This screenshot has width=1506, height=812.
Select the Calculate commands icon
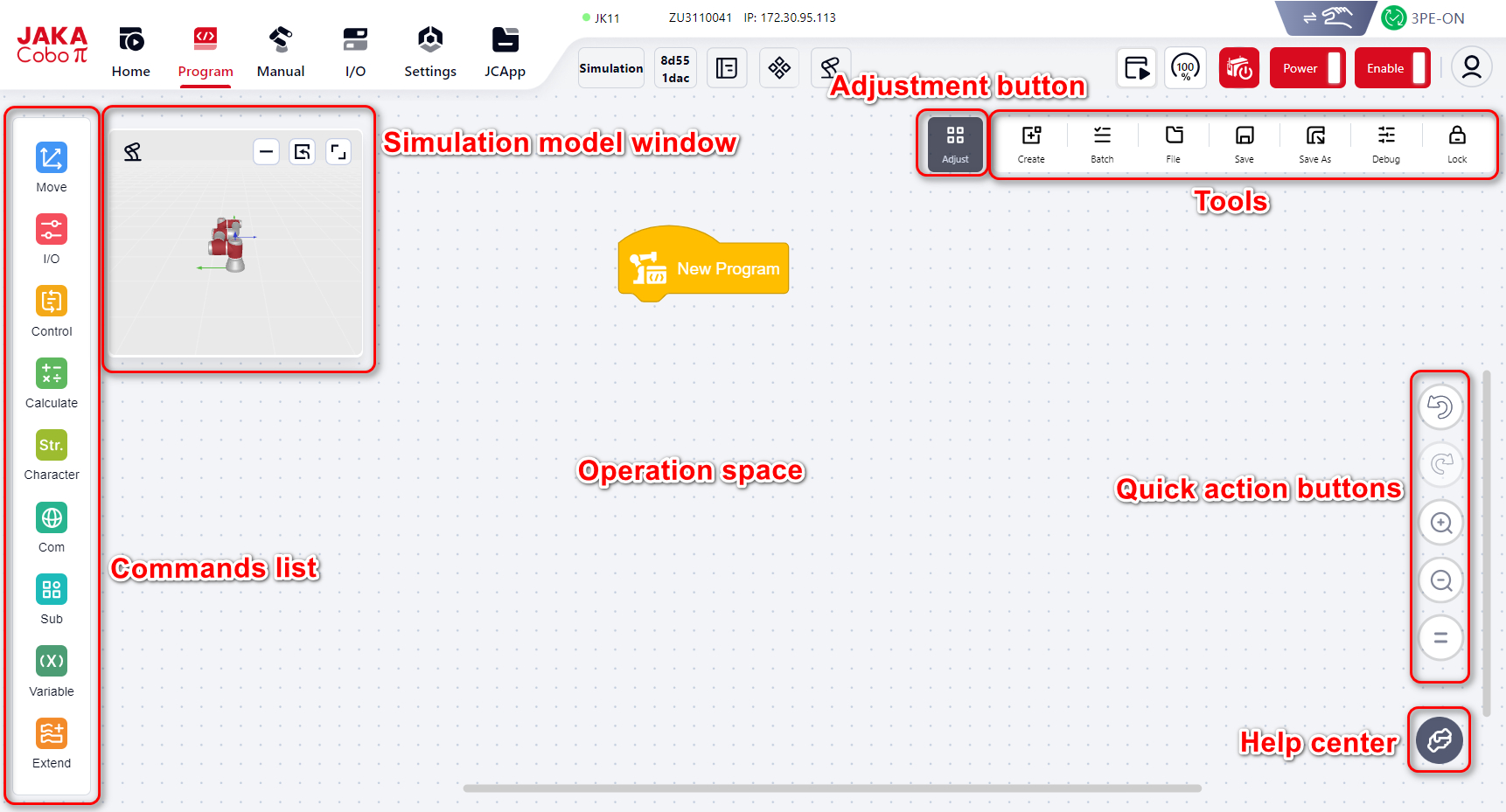(x=52, y=374)
